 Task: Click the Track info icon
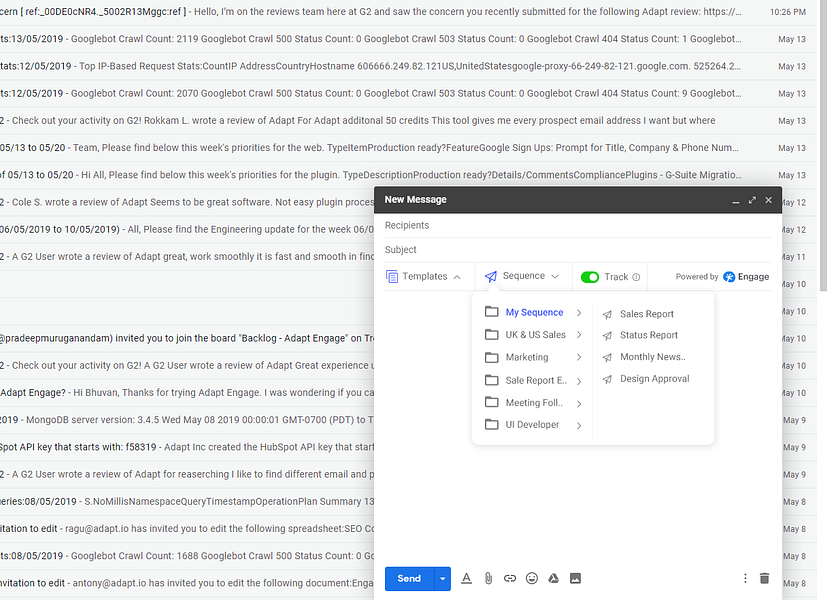[636, 277]
